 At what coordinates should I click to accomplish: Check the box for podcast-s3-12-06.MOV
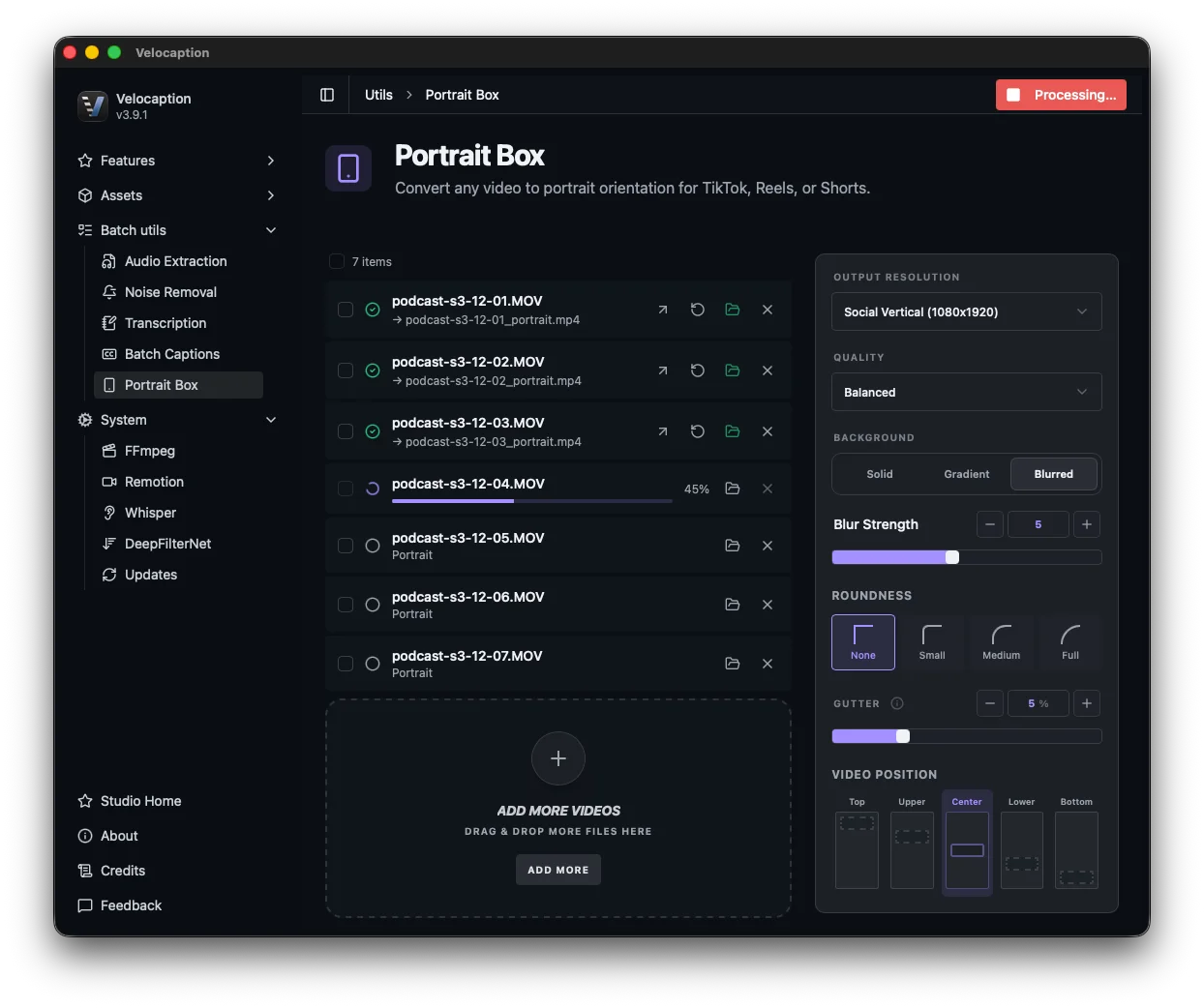pos(346,605)
